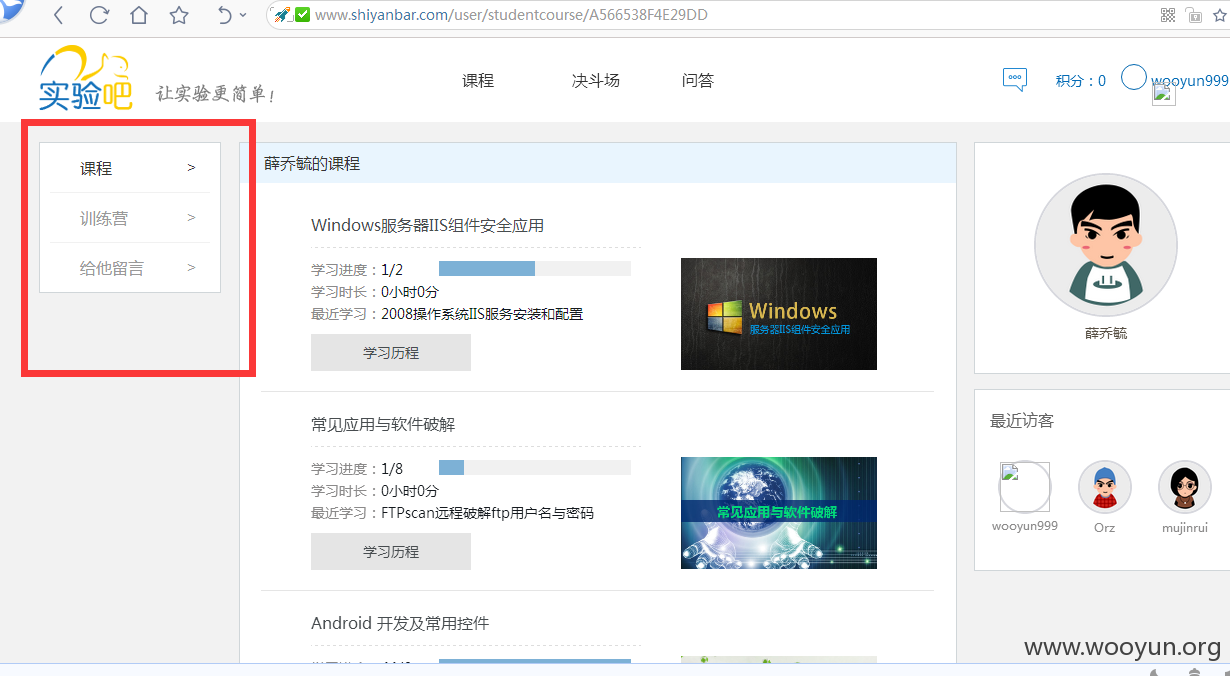Click the green security check icon
1230x676 pixels.
tap(302, 15)
